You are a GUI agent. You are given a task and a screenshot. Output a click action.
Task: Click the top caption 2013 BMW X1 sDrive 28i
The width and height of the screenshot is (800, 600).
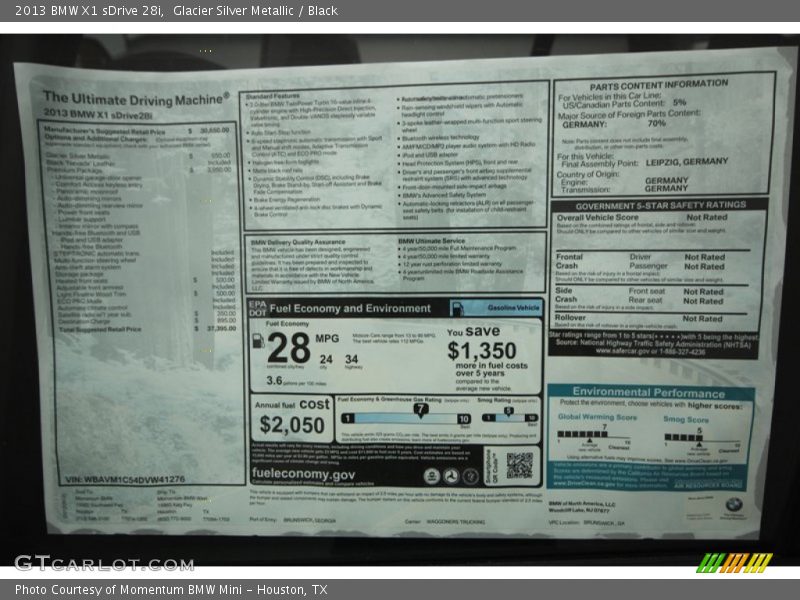pyautogui.click(x=89, y=10)
